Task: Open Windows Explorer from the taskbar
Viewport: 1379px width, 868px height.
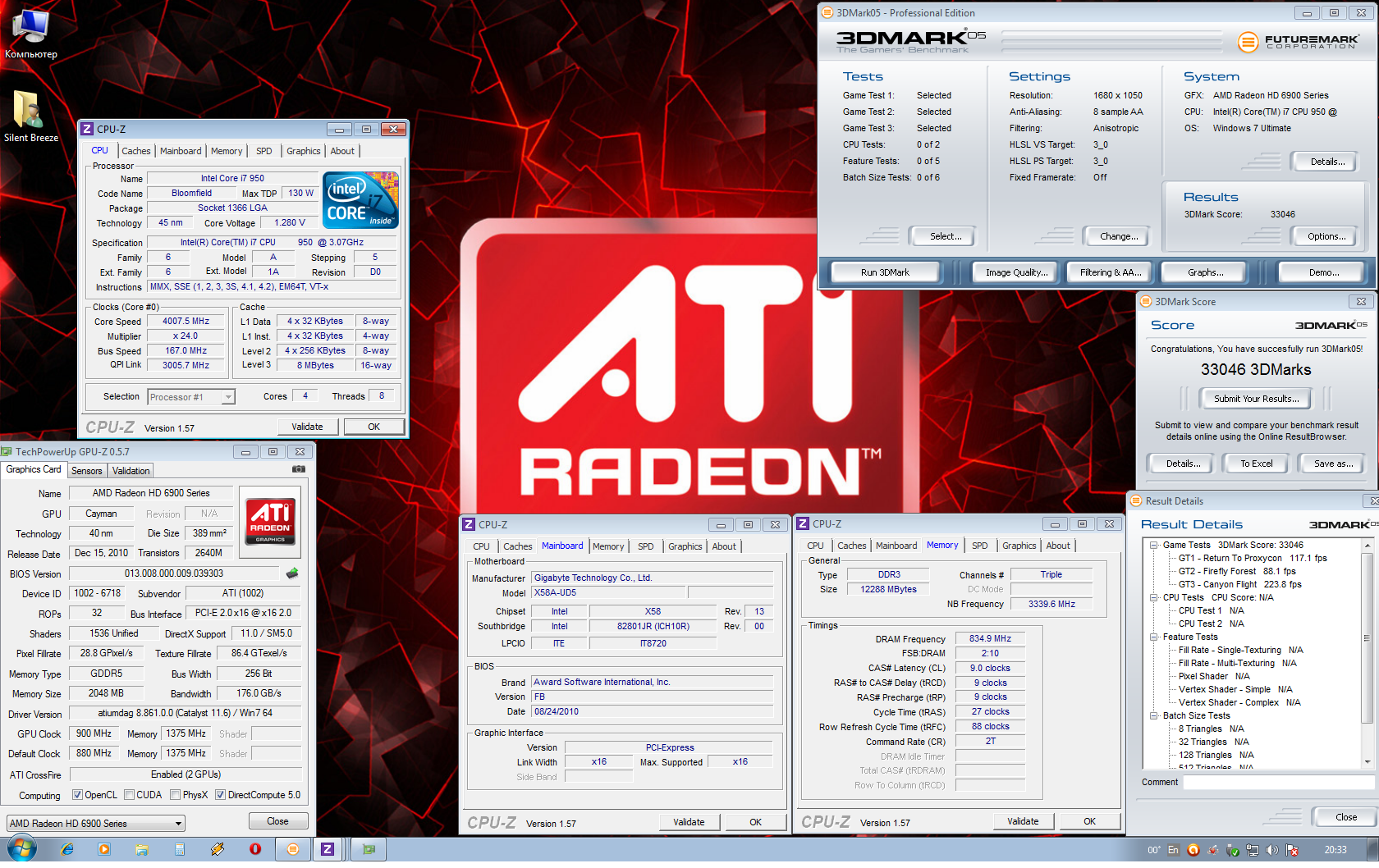Action: 142,849
